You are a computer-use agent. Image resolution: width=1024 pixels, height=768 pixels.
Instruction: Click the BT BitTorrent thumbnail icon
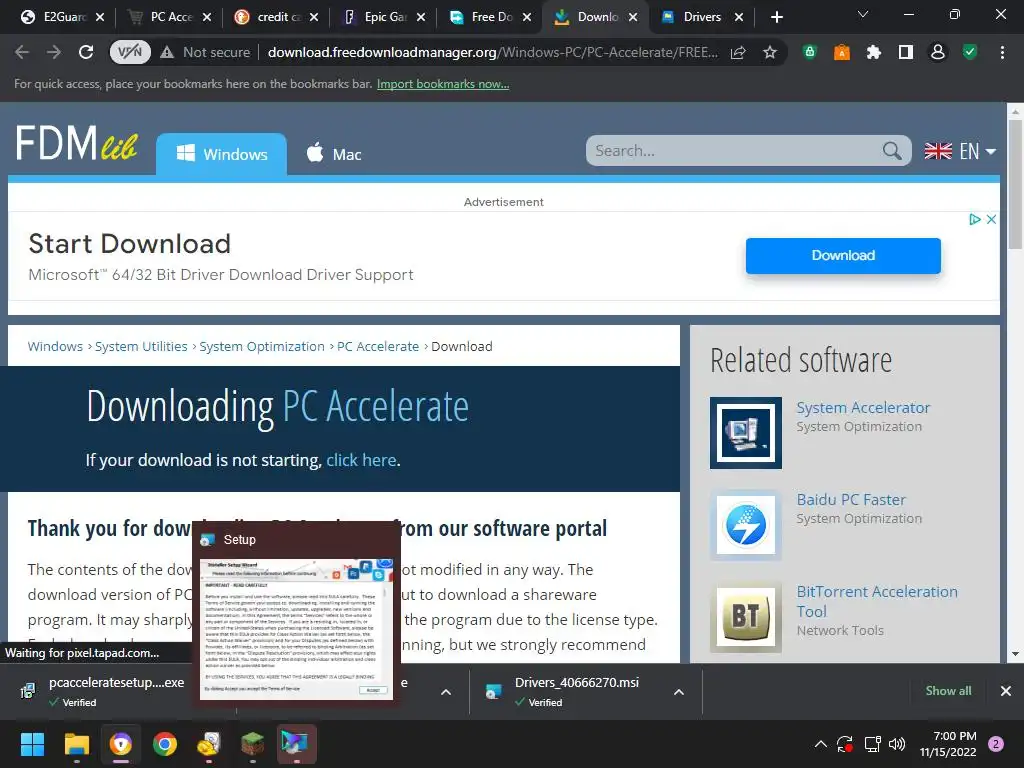coord(746,617)
